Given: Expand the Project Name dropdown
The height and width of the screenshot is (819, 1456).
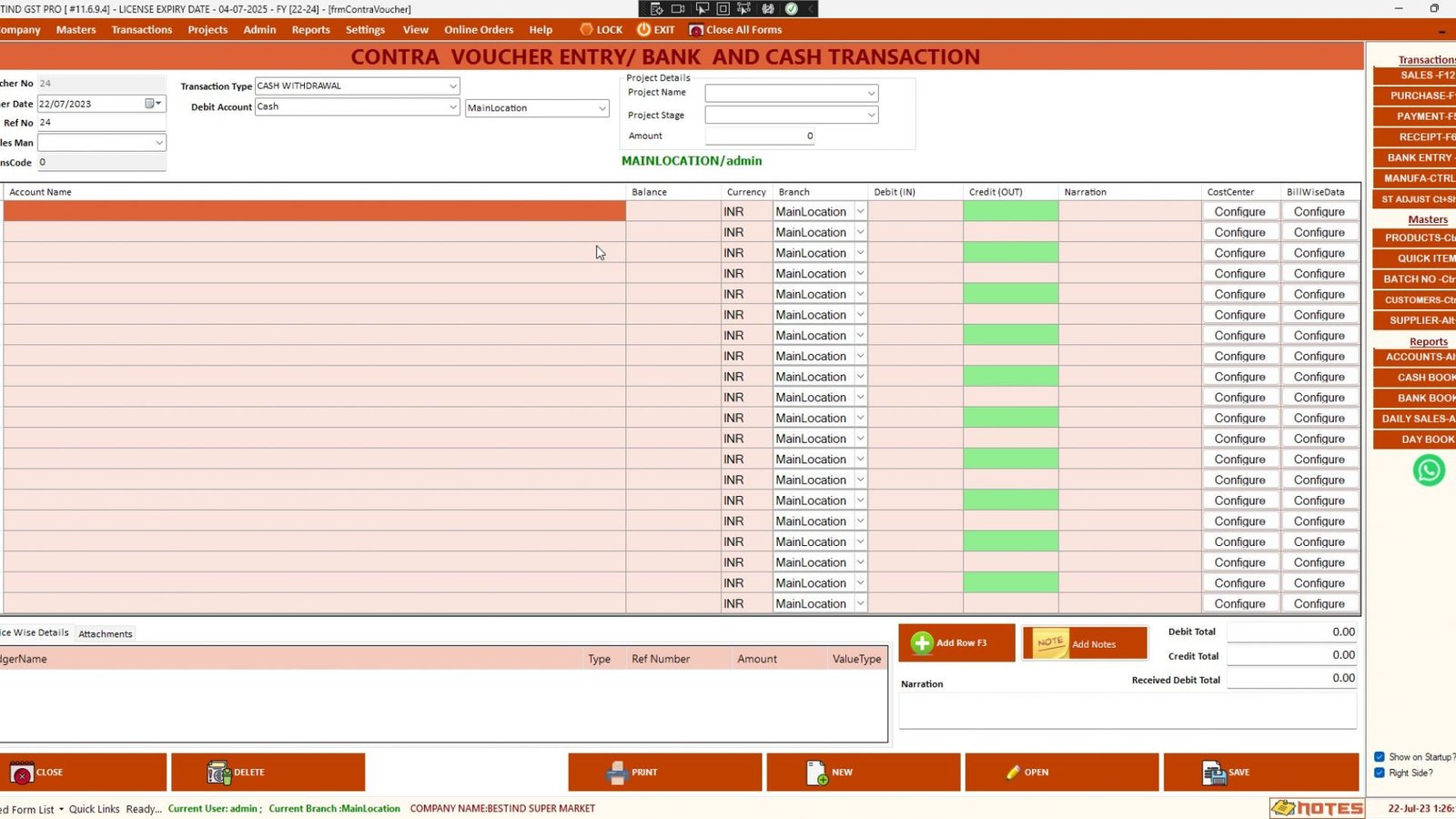Looking at the screenshot, I should [x=870, y=93].
